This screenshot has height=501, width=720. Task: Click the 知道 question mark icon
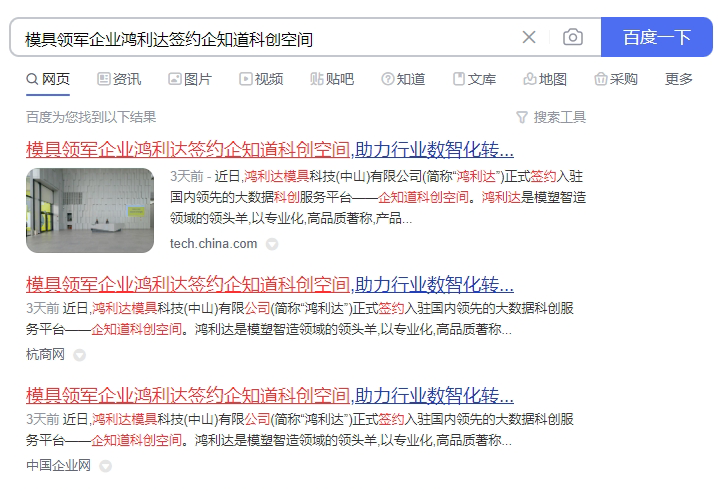388,79
